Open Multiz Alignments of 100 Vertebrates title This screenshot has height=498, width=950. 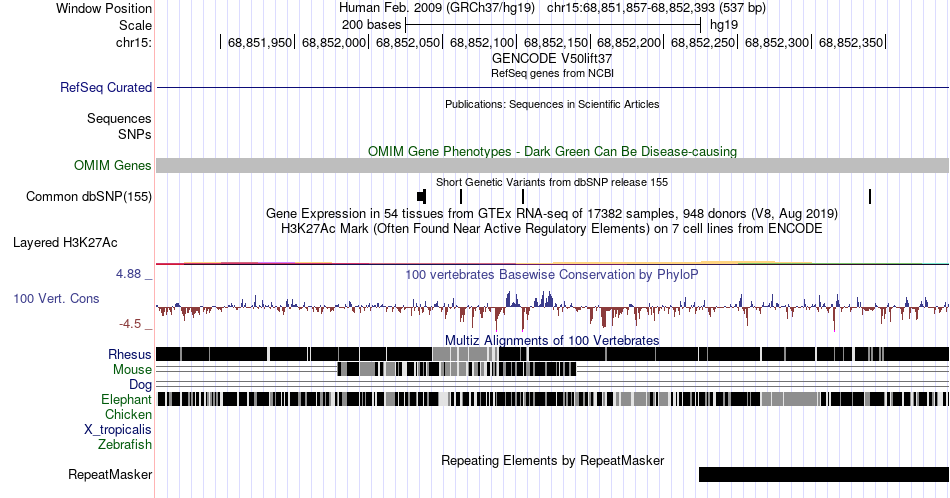point(552,340)
